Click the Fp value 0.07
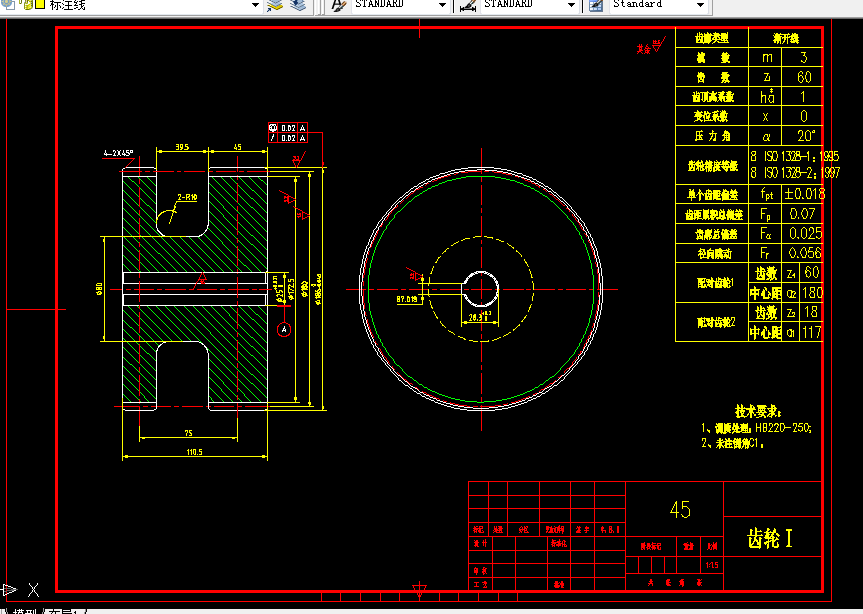The height and width of the screenshot is (614, 863). 802,213
